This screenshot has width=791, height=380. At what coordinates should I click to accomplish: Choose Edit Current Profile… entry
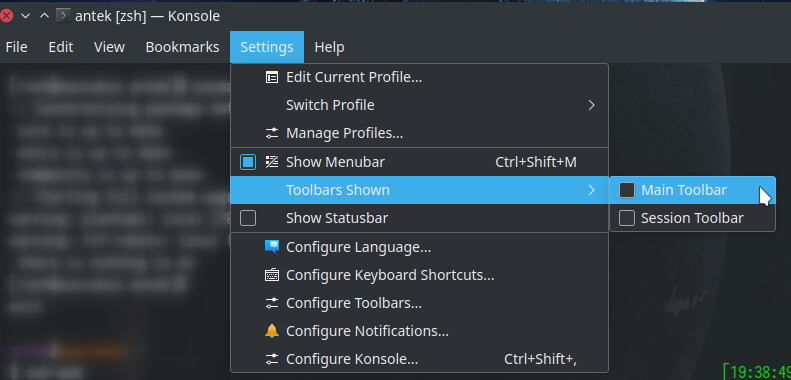[419, 77]
